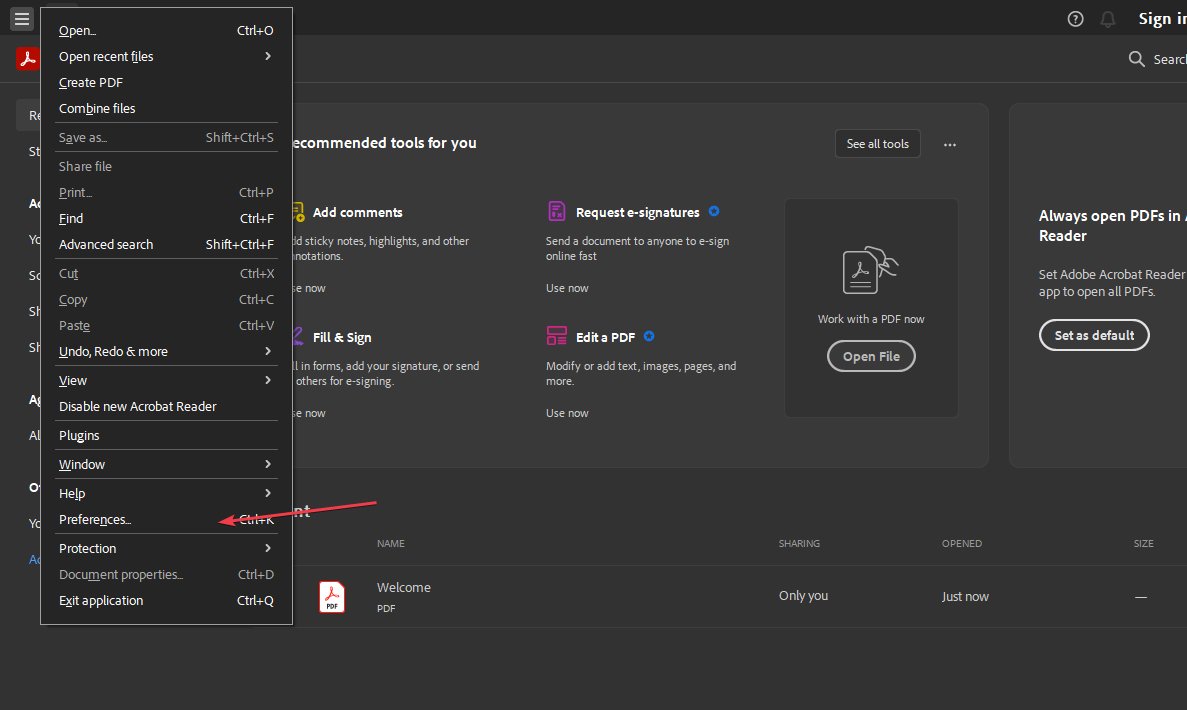Select Cut menu item
1187x710 pixels.
[x=167, y=273]
